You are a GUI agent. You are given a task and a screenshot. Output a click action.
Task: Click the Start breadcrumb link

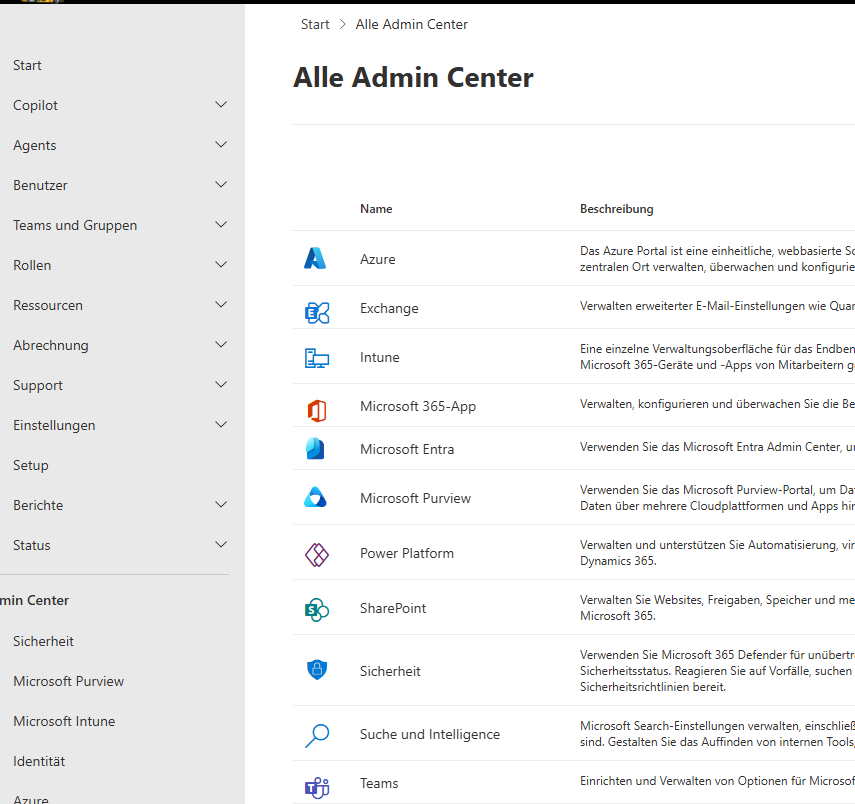tap(315, 24)
